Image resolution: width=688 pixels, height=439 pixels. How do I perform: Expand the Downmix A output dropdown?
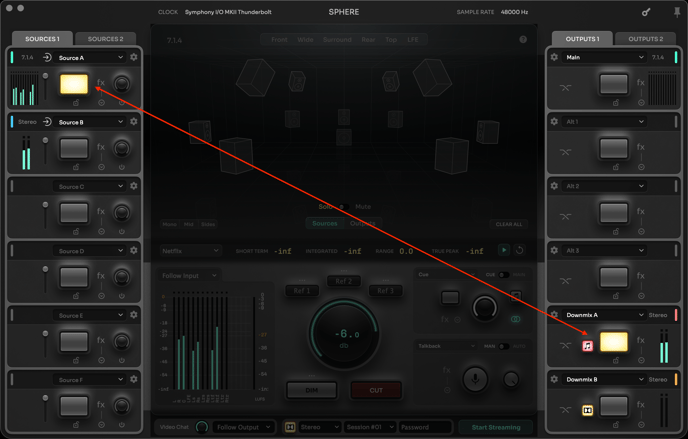tap(606, 315)
